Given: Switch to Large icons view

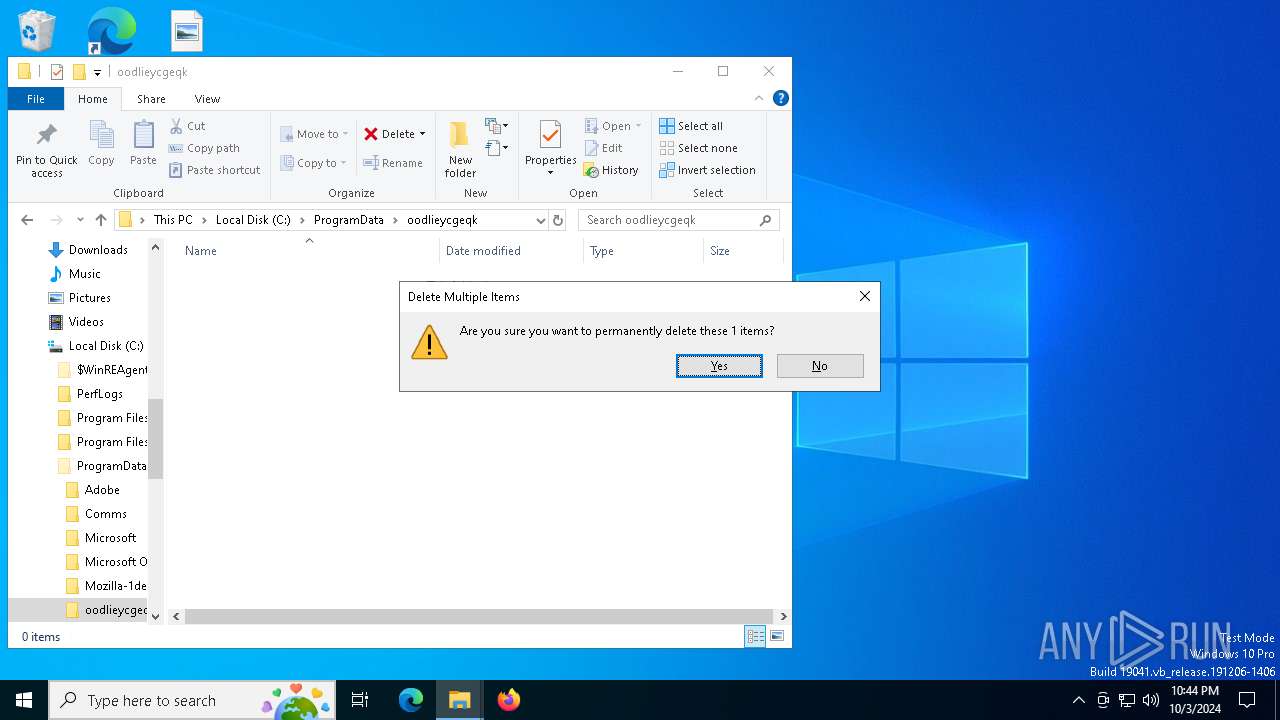Looking at the screenshot, I should [x=777, y=636].
